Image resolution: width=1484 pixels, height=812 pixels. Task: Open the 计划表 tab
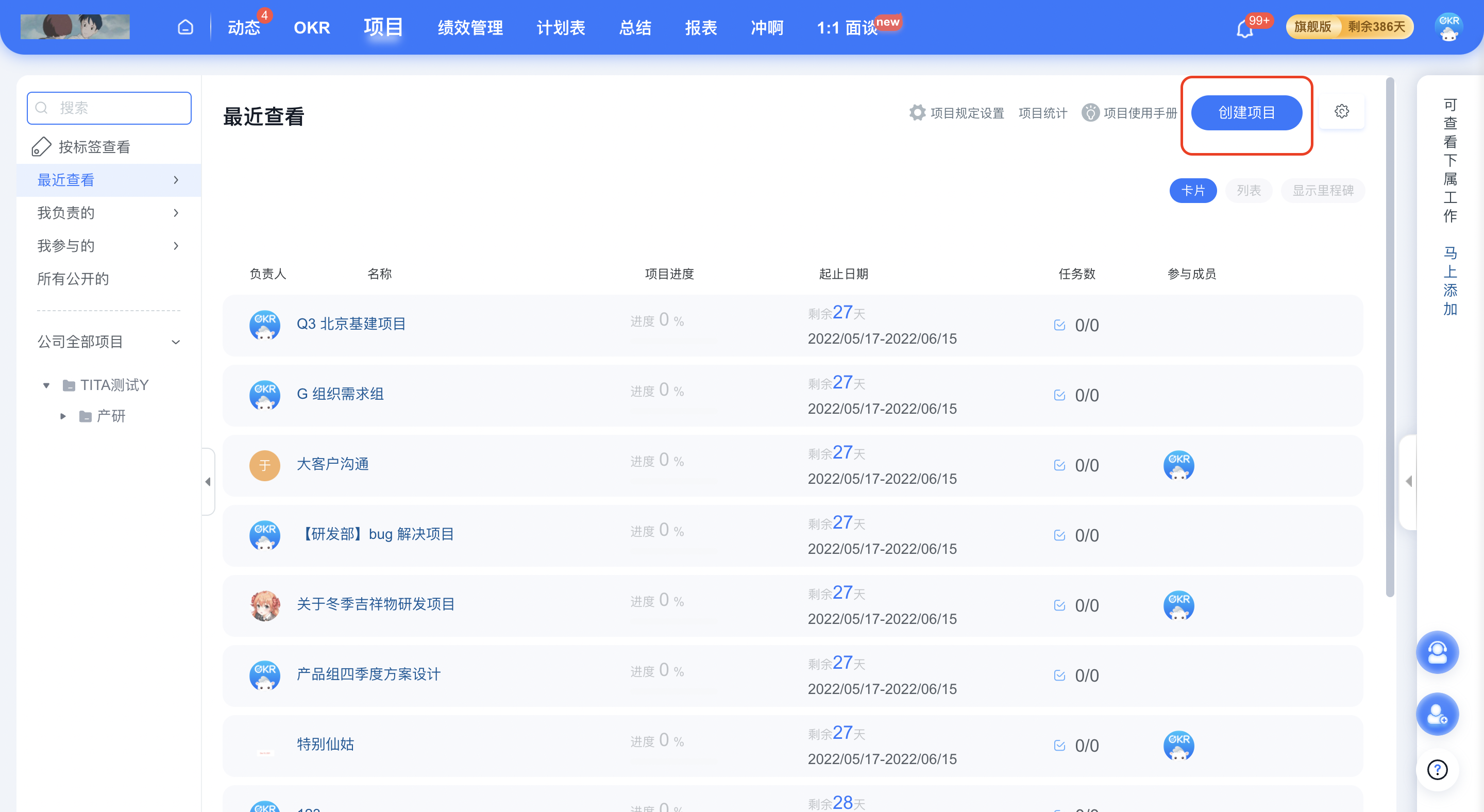tap(561, 27)
